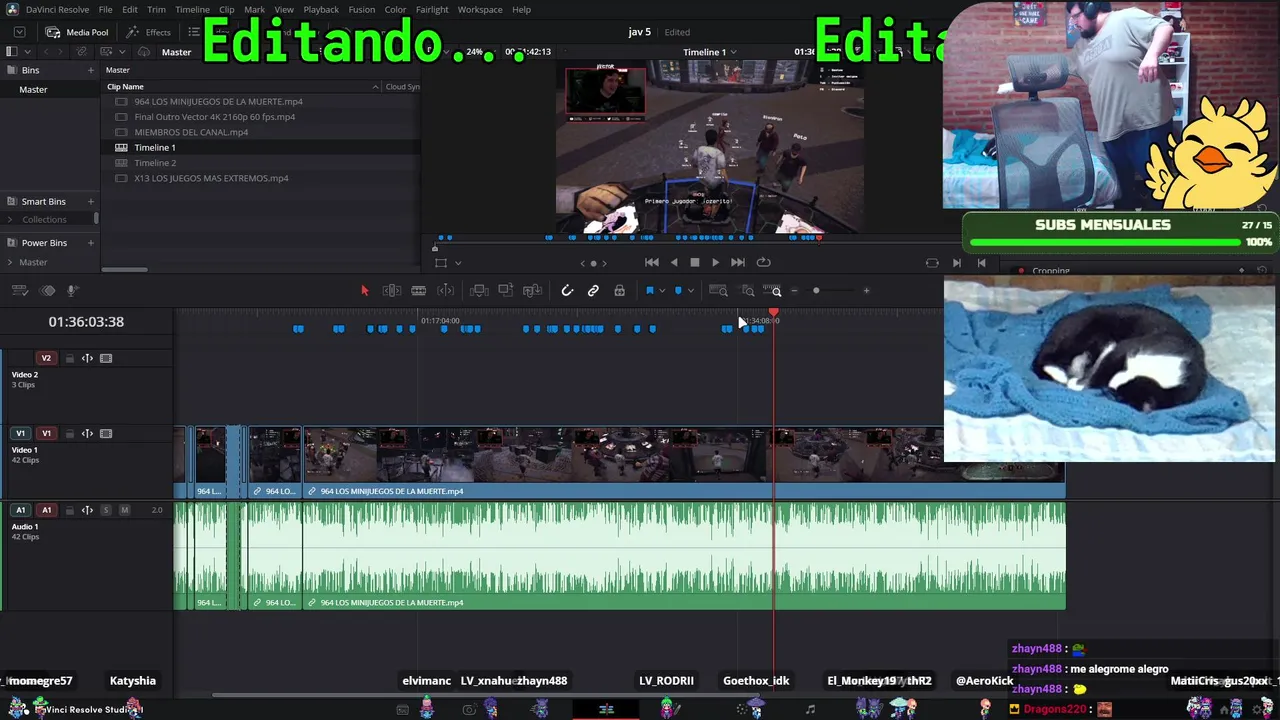Viewport: 1280px width, 720px height.
Task: Sort media pool by Clip Name header
Action: pos(125,87)
